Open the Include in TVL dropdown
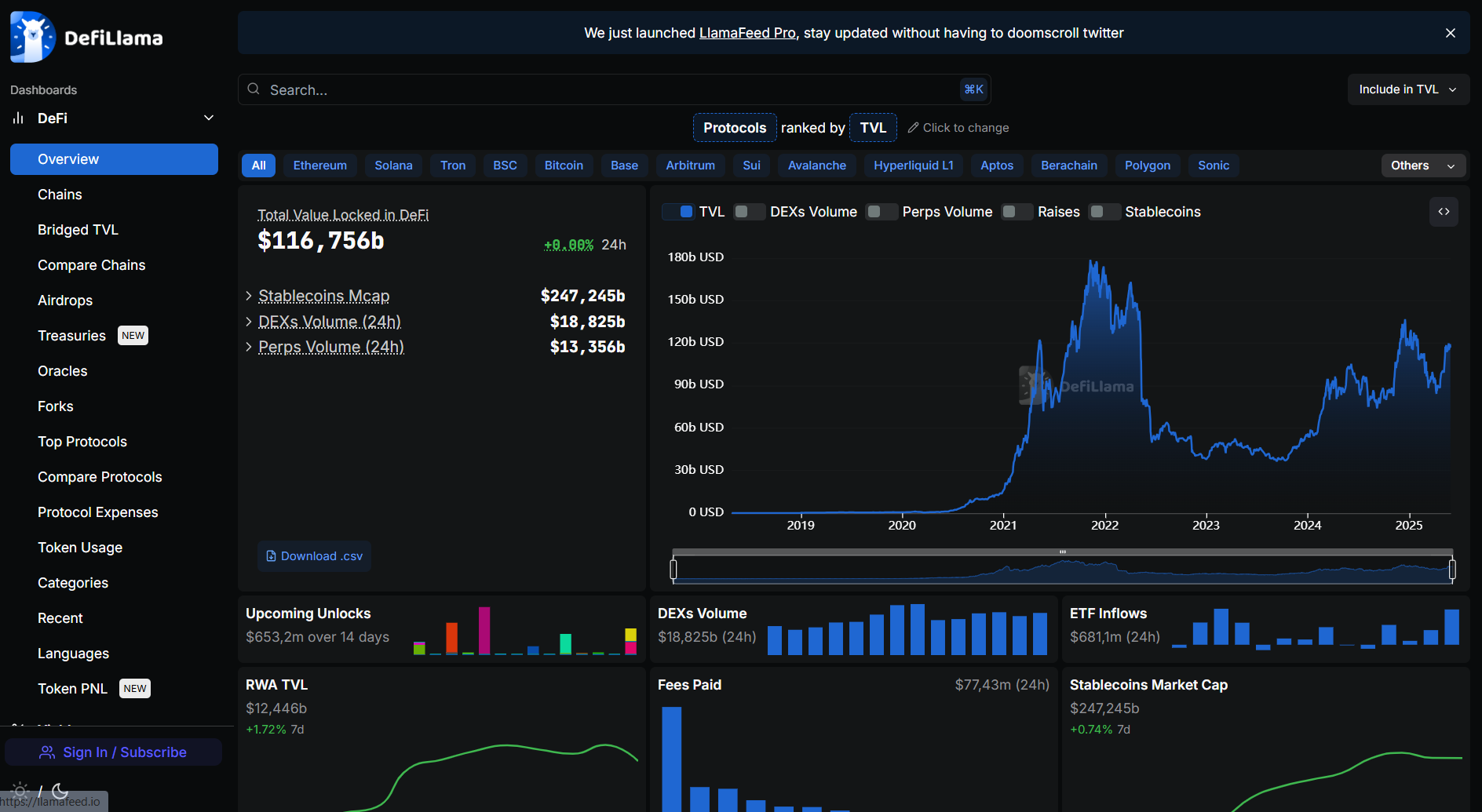Viewport: 1482px width, 812px height. [x=1408, y=89]
